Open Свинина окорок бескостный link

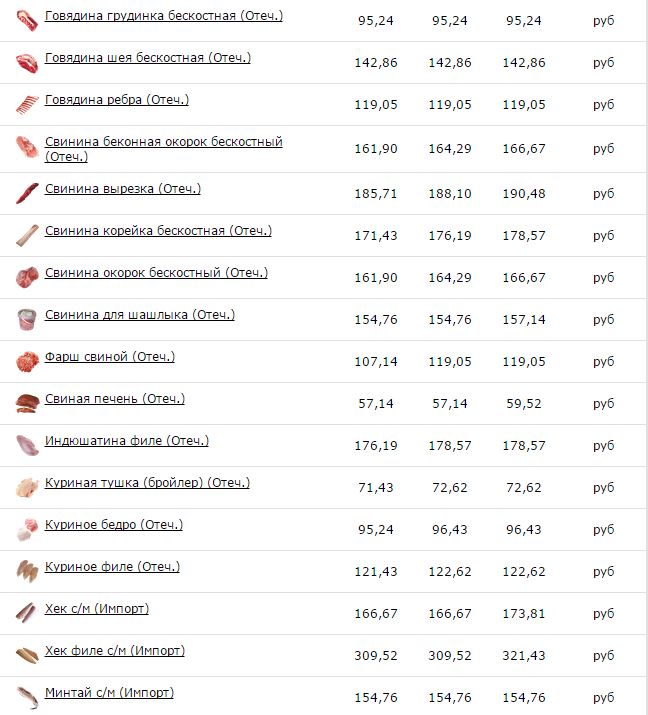pos(156,272)
